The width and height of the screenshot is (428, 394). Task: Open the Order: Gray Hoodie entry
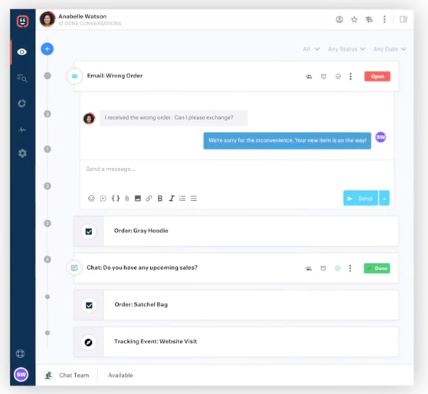(x=236, y=231)
